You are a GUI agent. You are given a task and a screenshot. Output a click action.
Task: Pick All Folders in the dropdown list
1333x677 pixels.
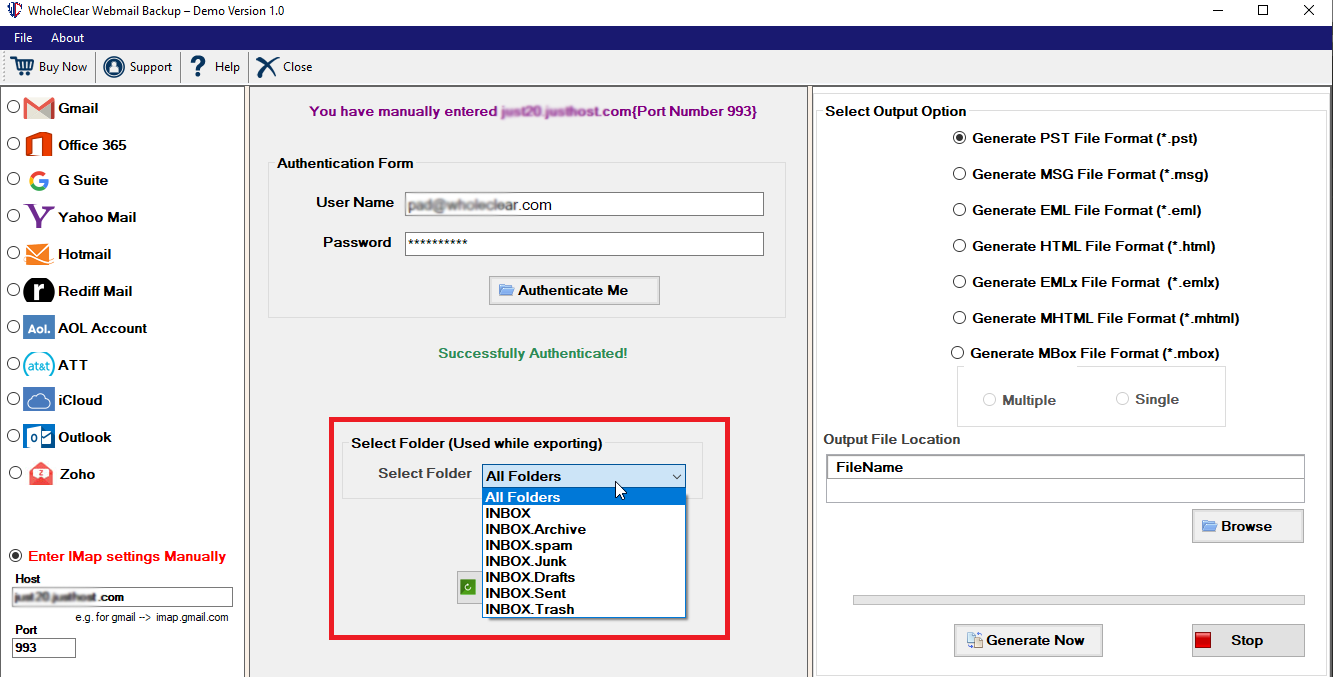click(x=584, y=497)
